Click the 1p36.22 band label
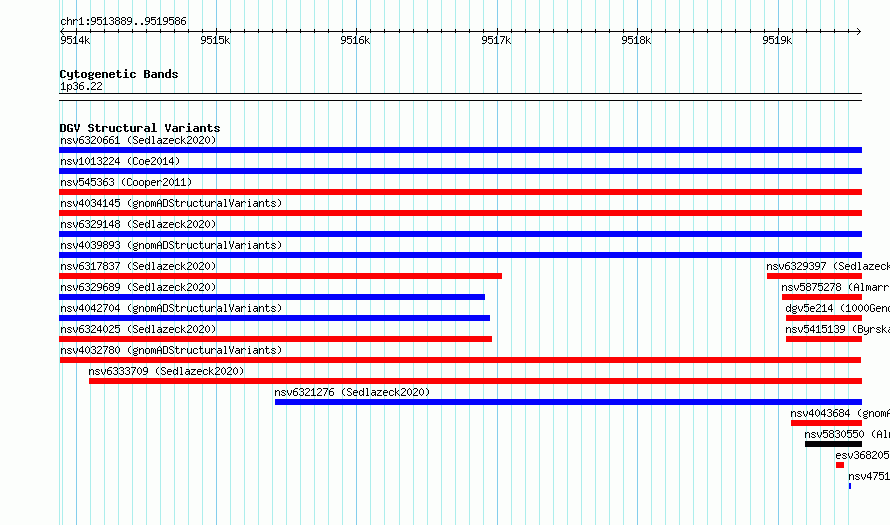This screenshot has height=525, width=890. tap(81, 86)
